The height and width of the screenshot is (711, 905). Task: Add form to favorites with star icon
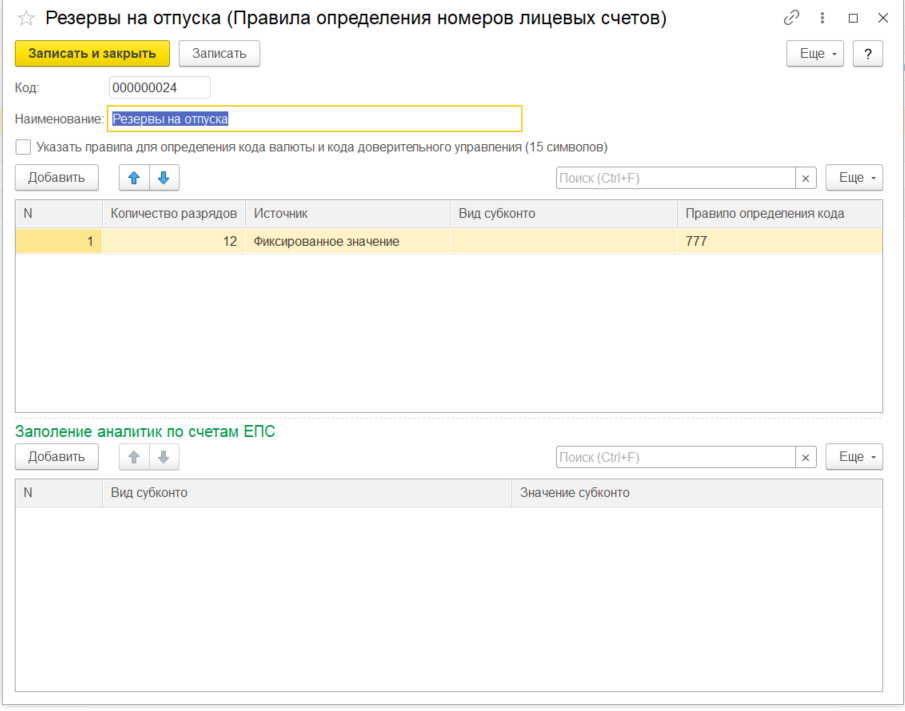click(26, 18)
